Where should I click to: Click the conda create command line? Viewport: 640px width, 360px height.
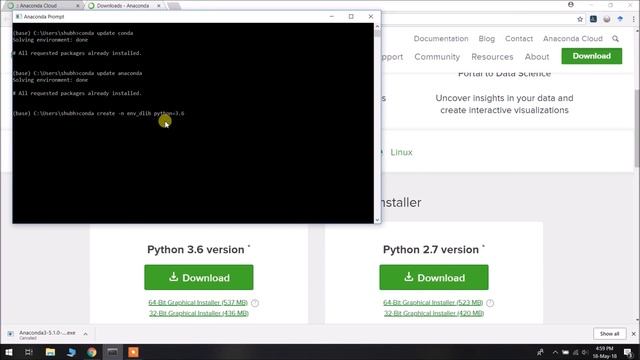[98, 113]
